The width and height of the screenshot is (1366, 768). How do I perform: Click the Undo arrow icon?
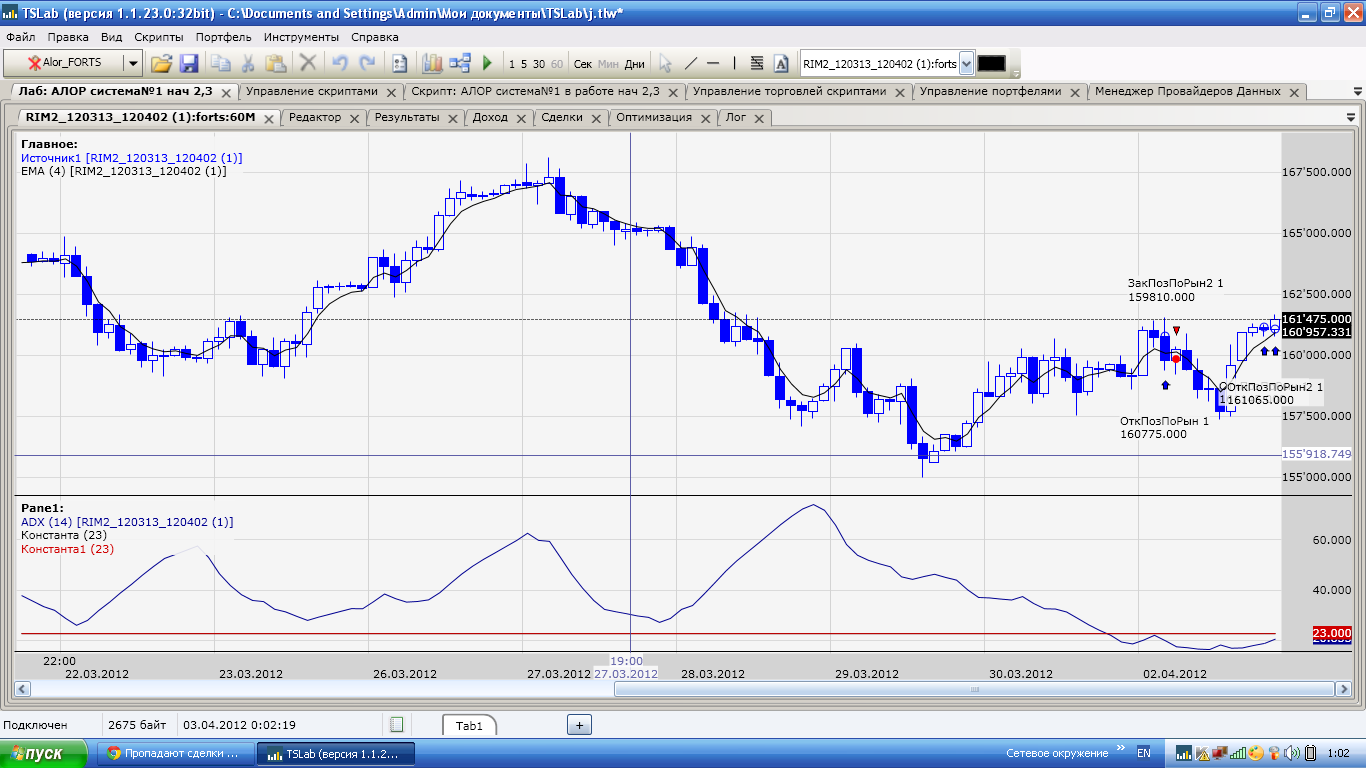point(340,63)
